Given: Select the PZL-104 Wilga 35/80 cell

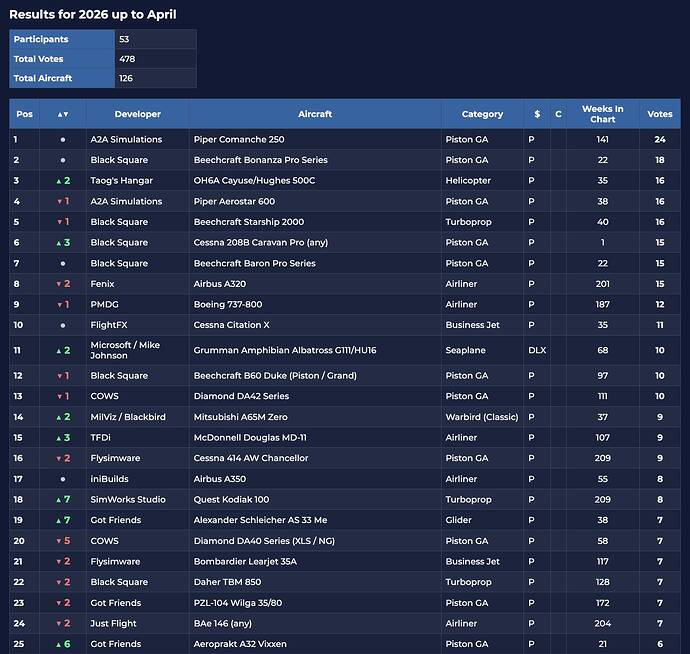Looking at the screenshot, I should 315,603.
